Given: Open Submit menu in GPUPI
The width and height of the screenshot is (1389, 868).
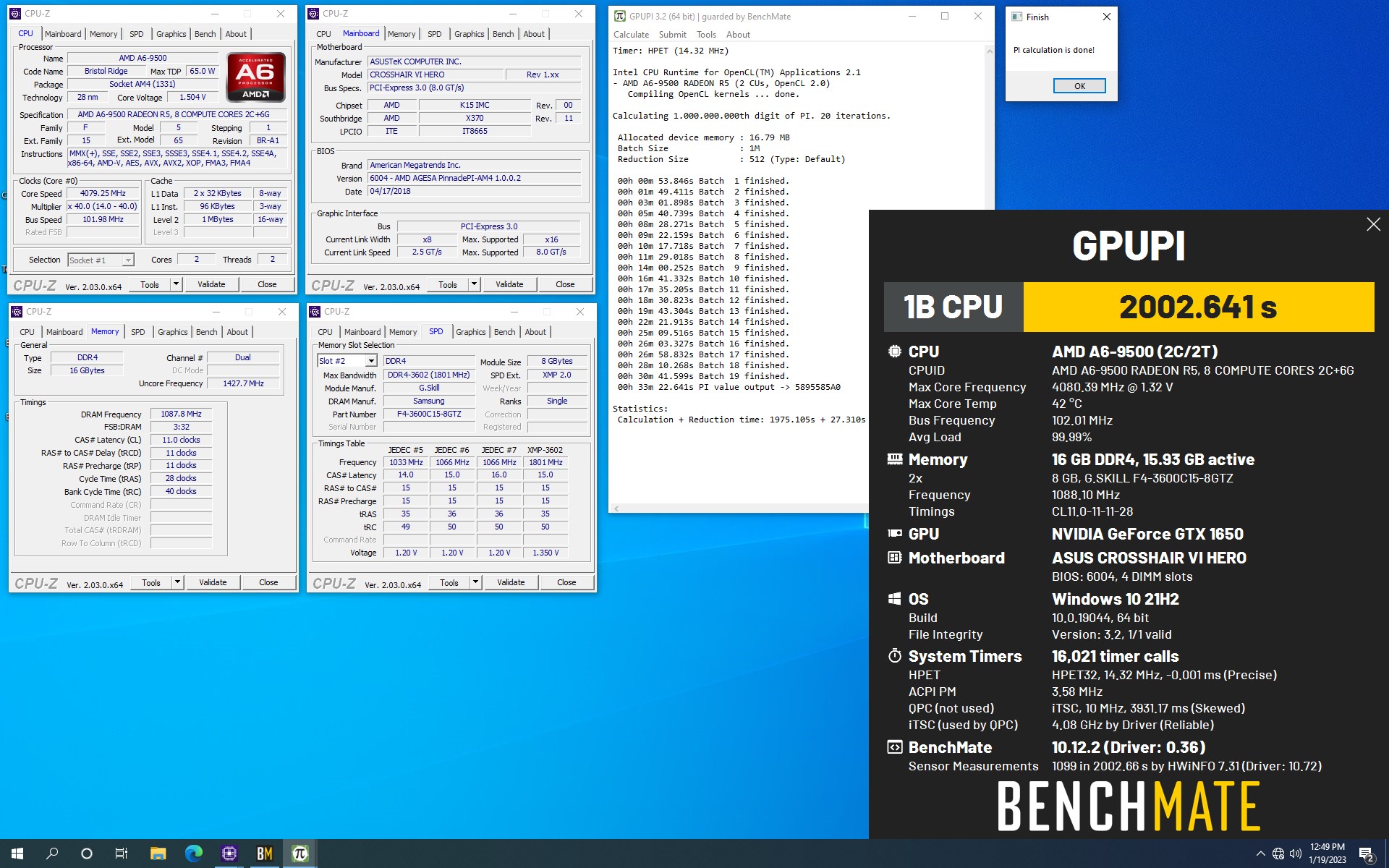Looking at the screenshot, I should pyautogui.click(x=672, y=35).
